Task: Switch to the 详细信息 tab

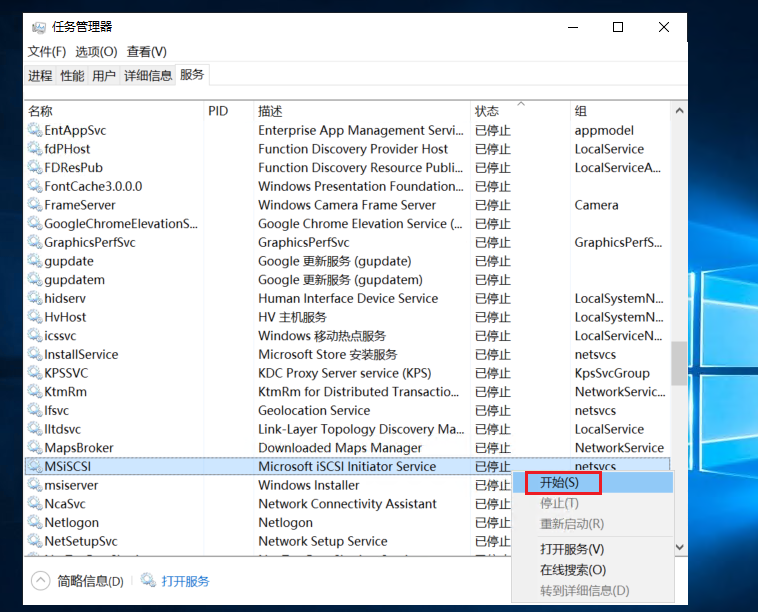Action: (148, 75)
